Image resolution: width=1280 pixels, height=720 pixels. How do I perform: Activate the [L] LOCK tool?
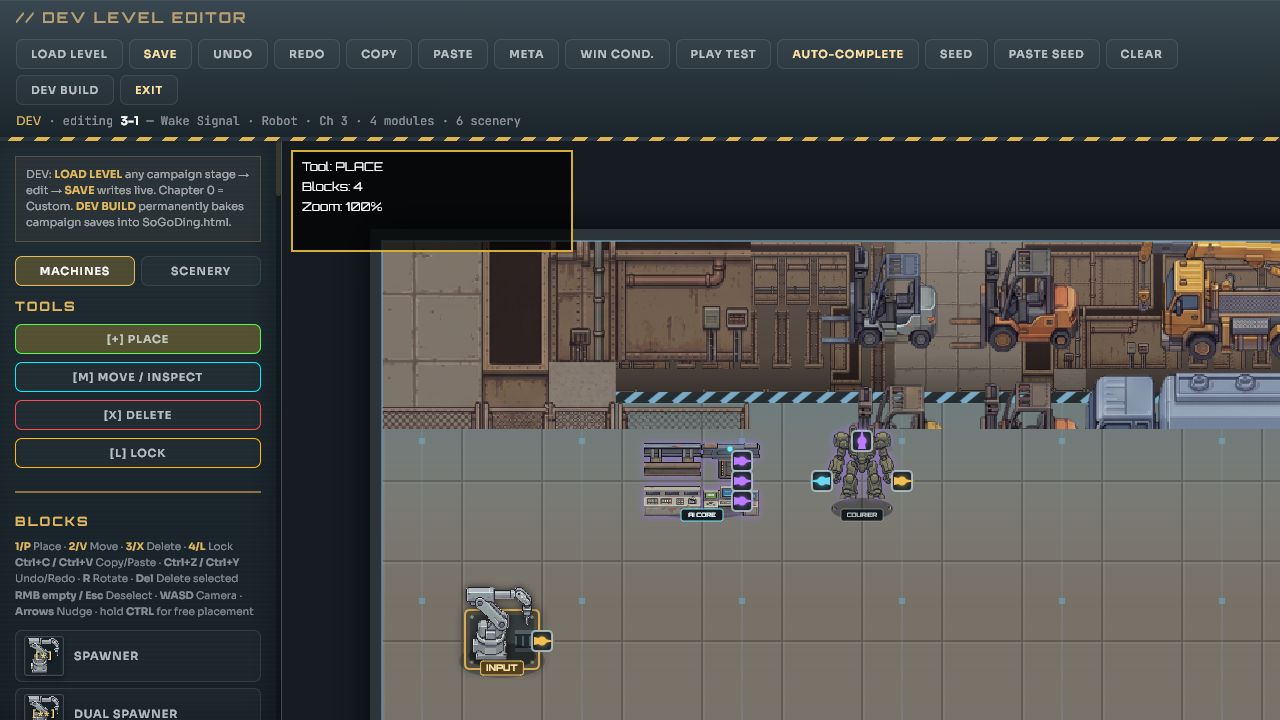(138, 453)
